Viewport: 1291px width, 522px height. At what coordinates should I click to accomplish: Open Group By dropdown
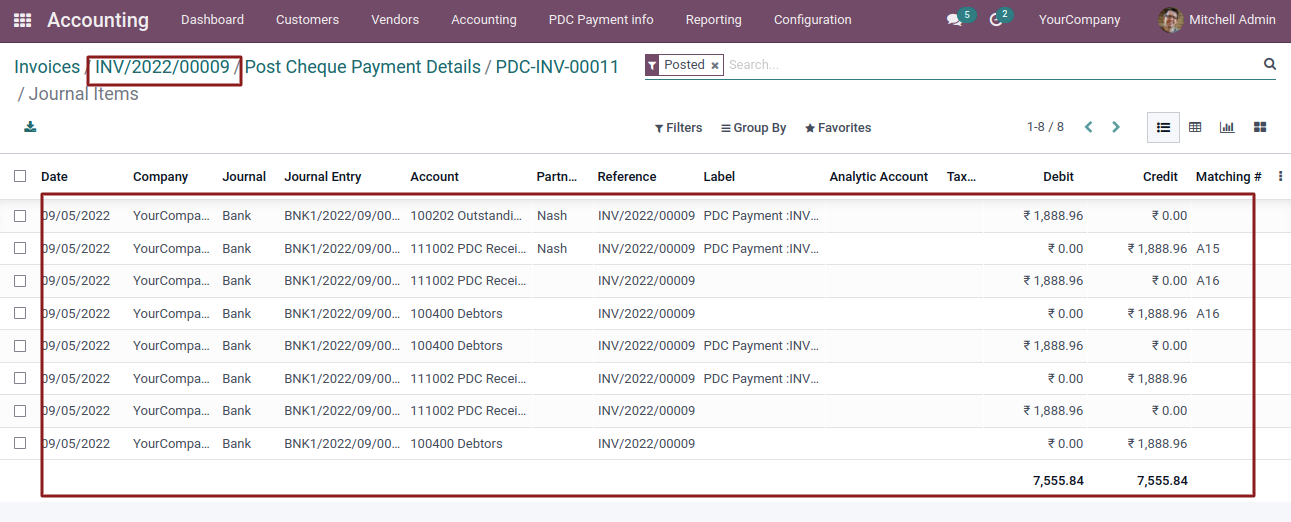point(754,128)
